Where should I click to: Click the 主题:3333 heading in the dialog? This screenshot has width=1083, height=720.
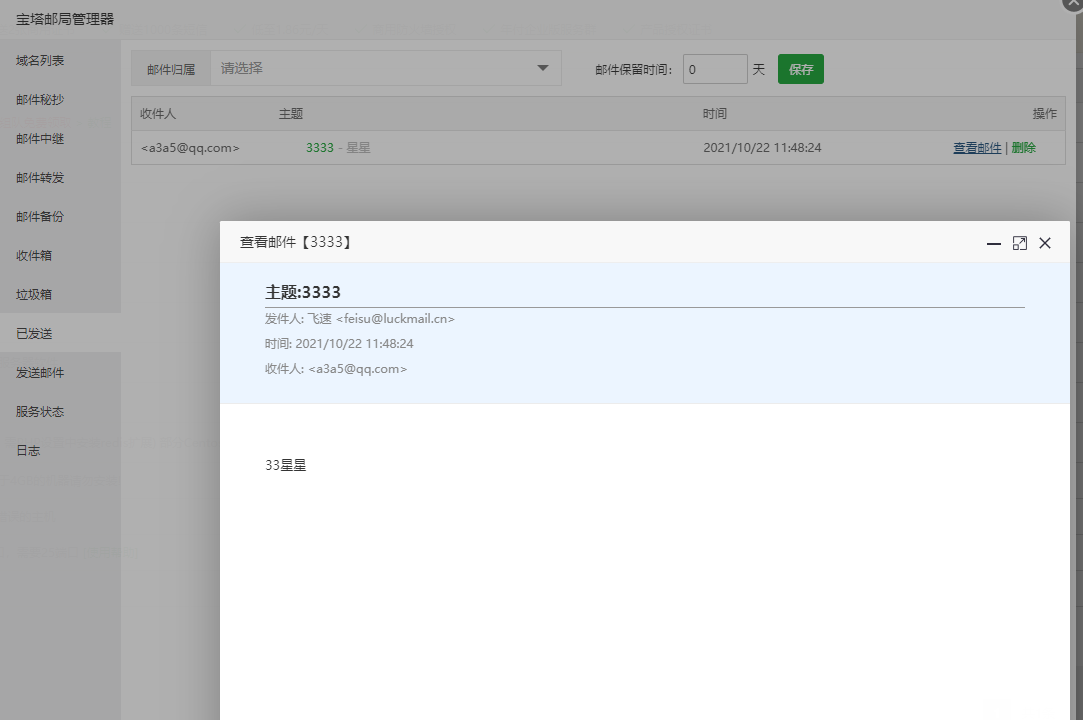303,292
